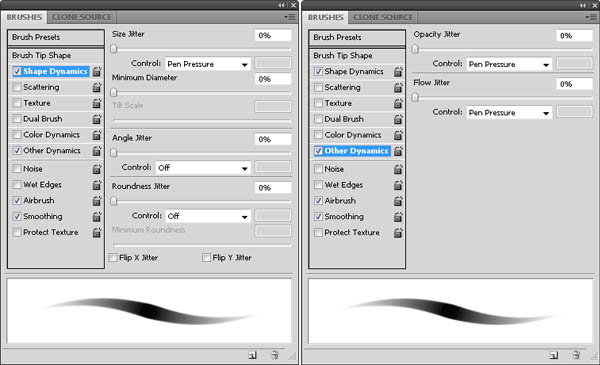Open the left panel flyout menu icon
Viewport: 600px width, 365px height.
[x=290, y=17]
